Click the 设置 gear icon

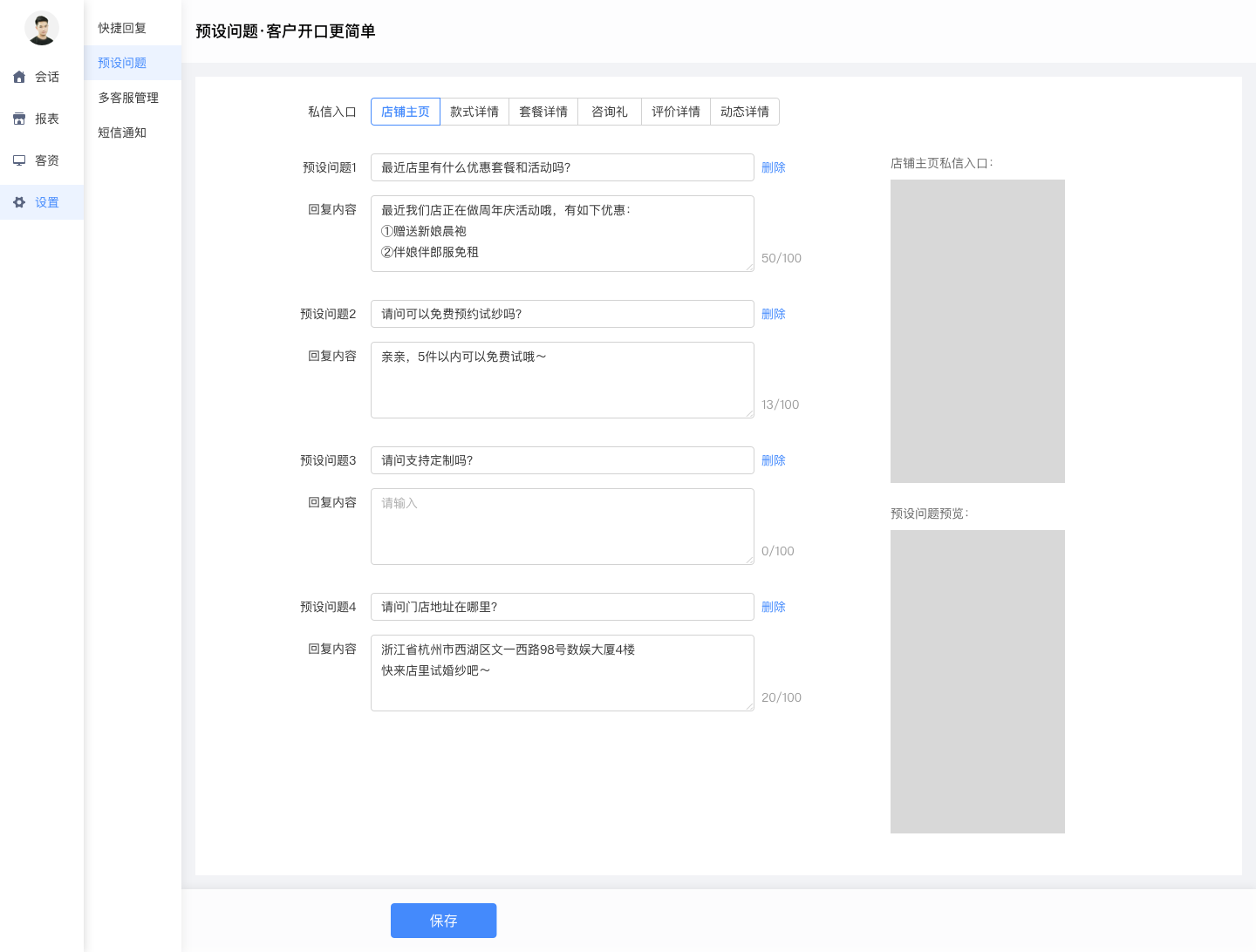click(x=19, y=202)
